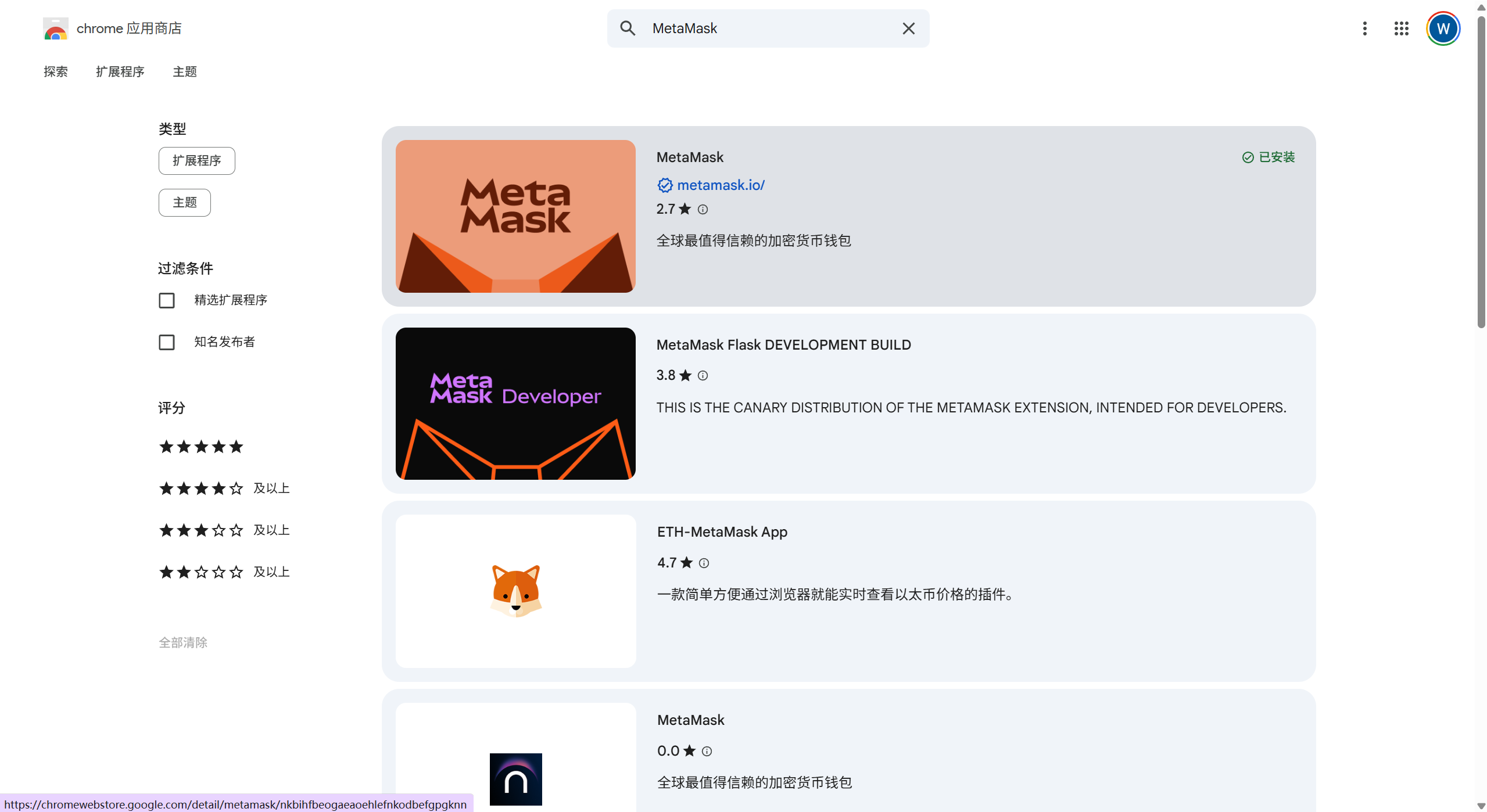This screenshot has width=1487, height=812.
Task: Click the CANARY DISTRIBUTION description text
Action: pyautogui.click(x=972, y=408)
